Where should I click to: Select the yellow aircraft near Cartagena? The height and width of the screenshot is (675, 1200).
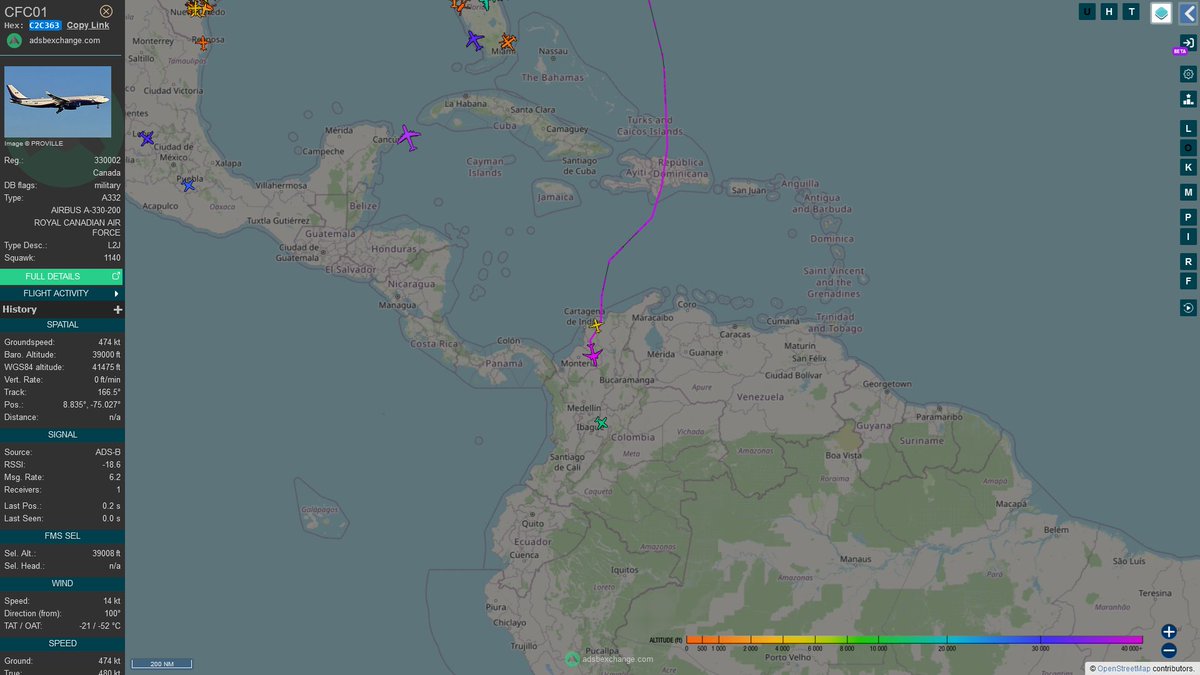click(x=597, y=325)
